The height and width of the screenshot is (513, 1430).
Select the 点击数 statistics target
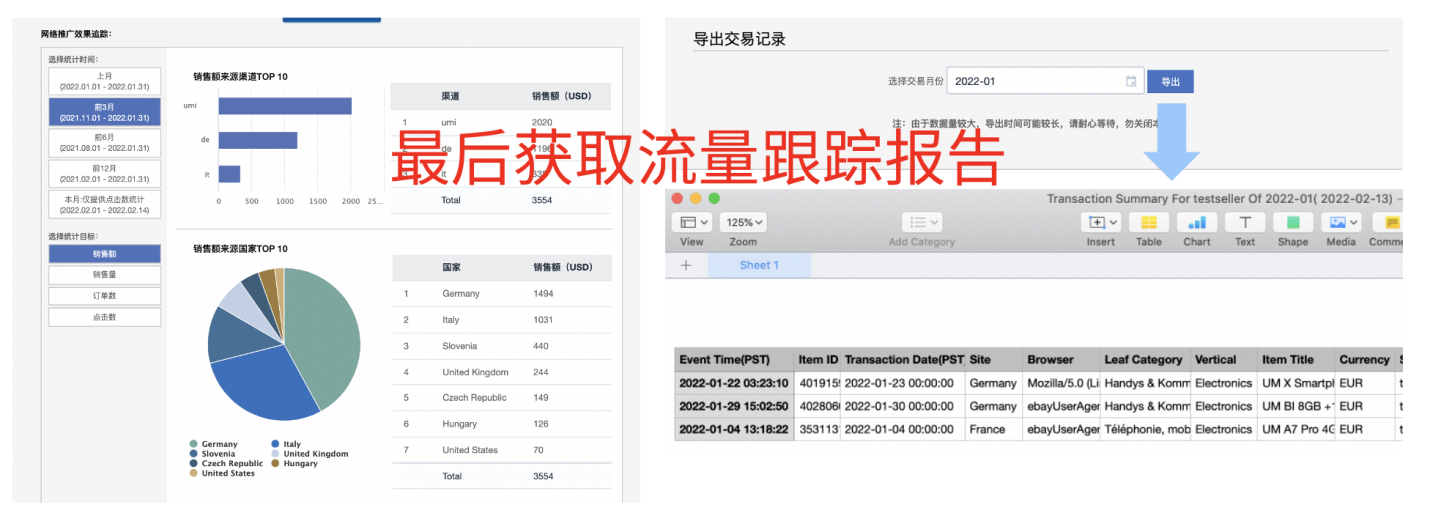[x=104, y=317]
